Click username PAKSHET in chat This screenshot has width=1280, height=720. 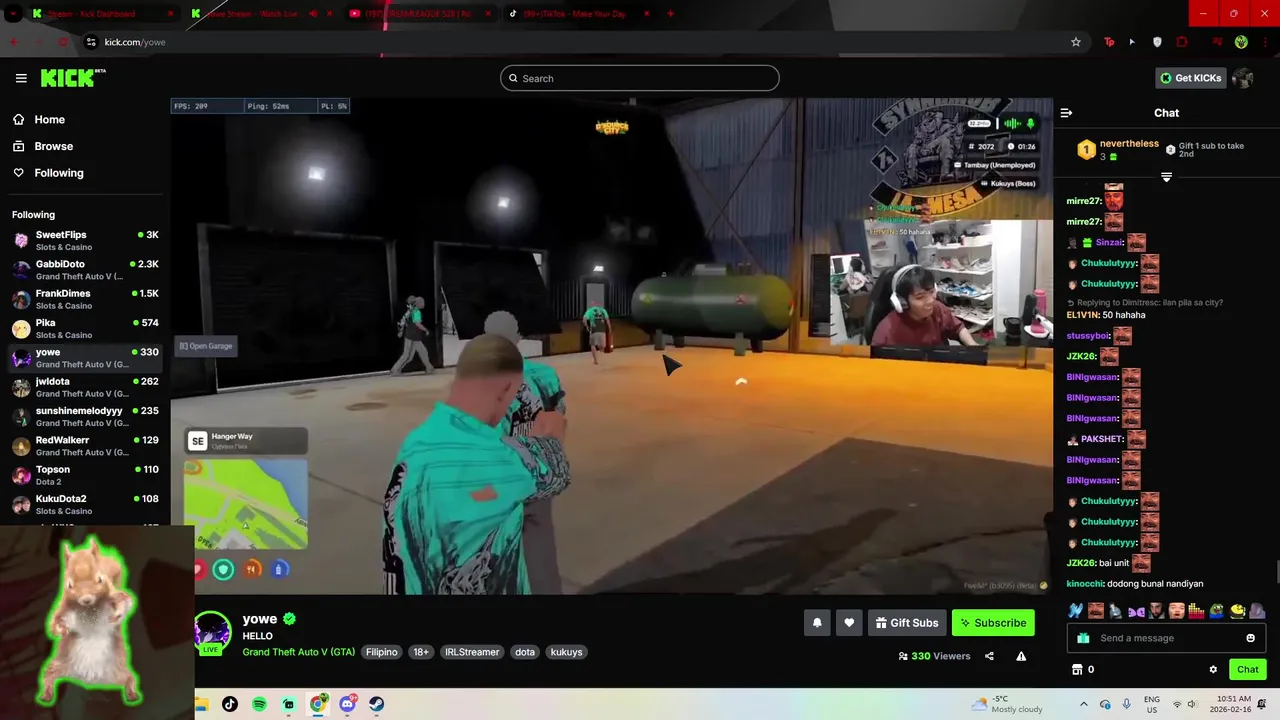pos(1102,439)
